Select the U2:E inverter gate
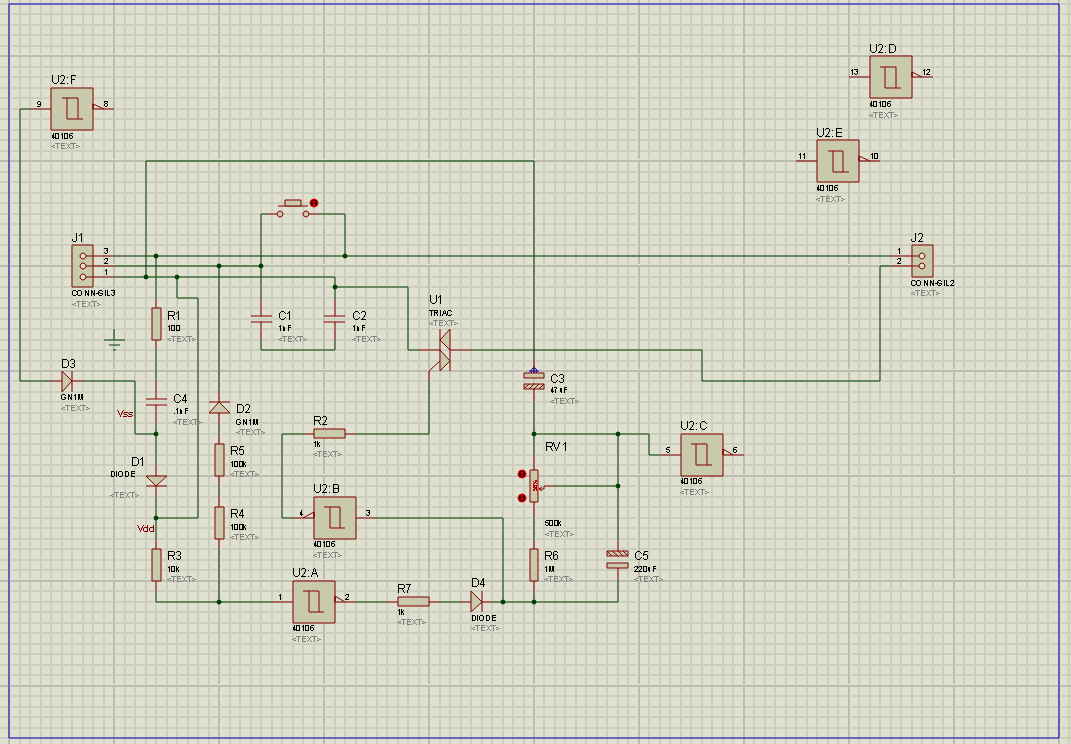1071x744 pixels. pyautogui.click(x=837, y=161)
